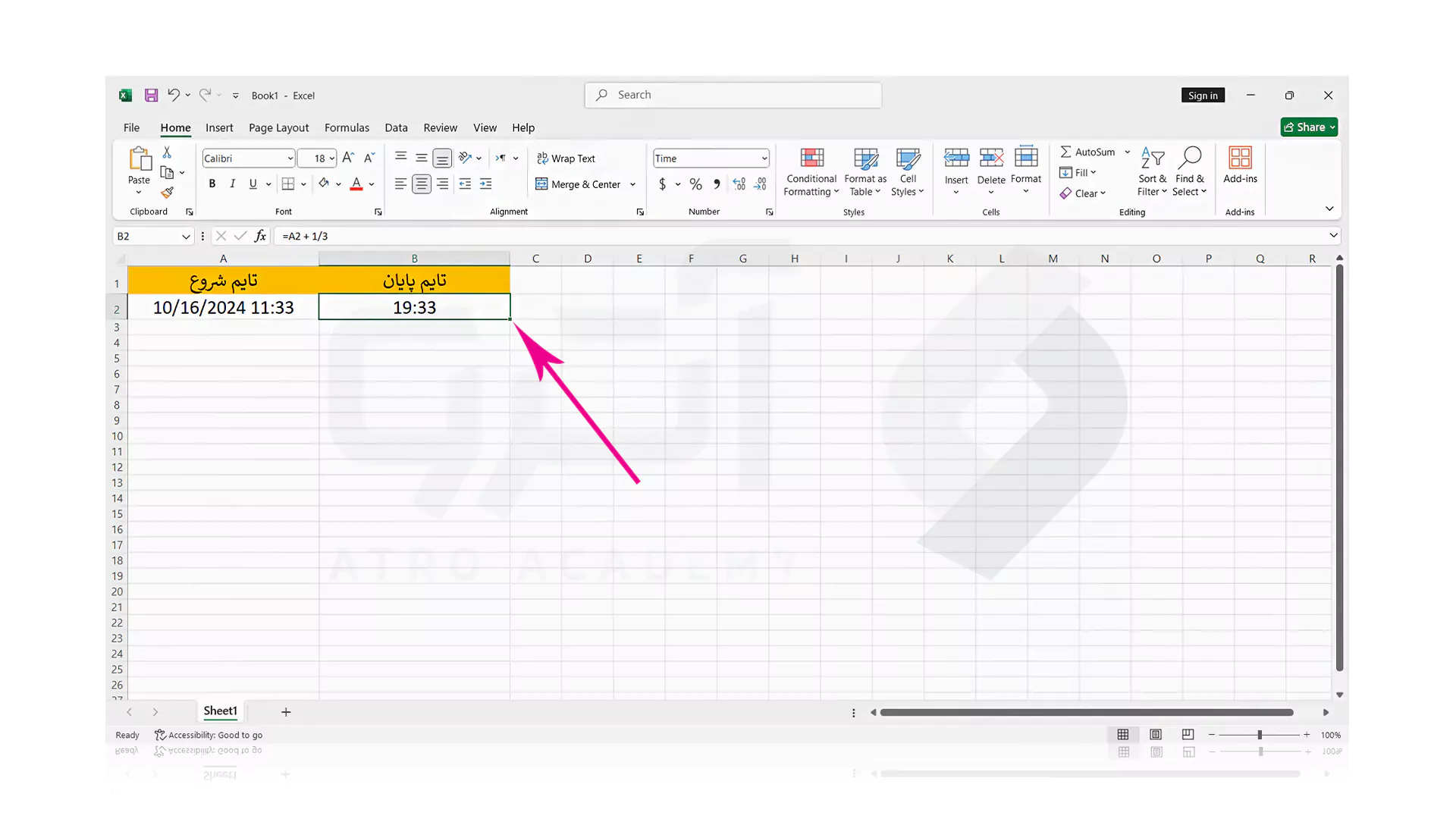Open Cell Styles gallery

[x=908, y=172]
